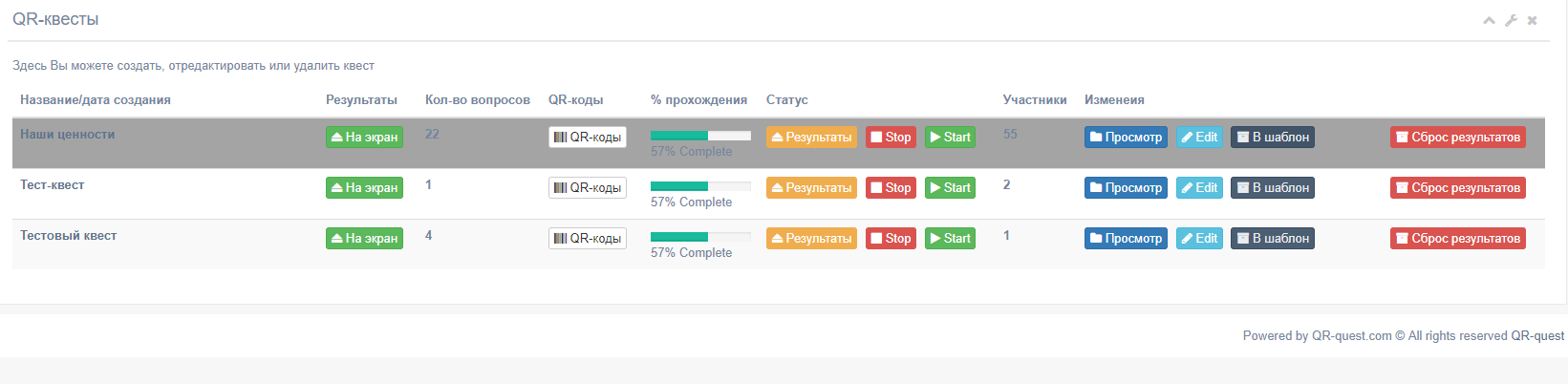Stop the Наши ценности quest
Screen dimensions: 1568x384
point(891,138)
